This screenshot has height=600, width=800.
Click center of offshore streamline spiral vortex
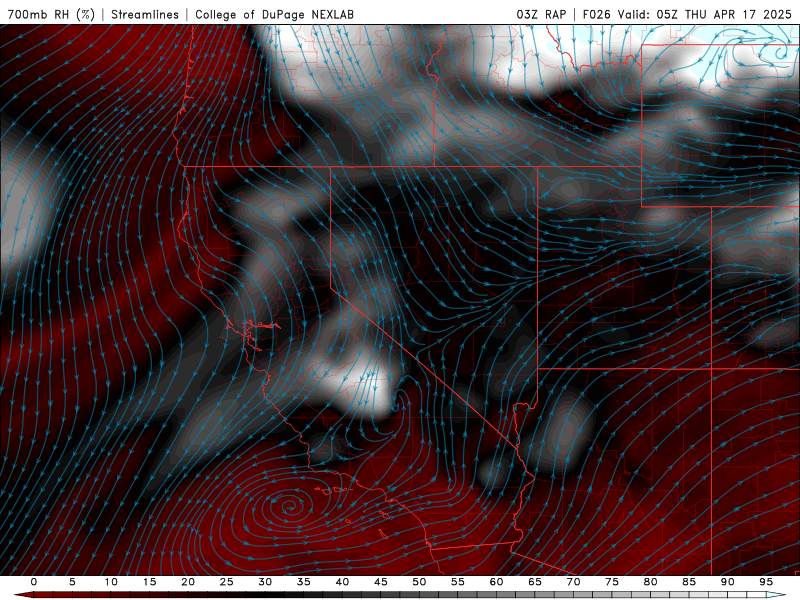(289, 507)
